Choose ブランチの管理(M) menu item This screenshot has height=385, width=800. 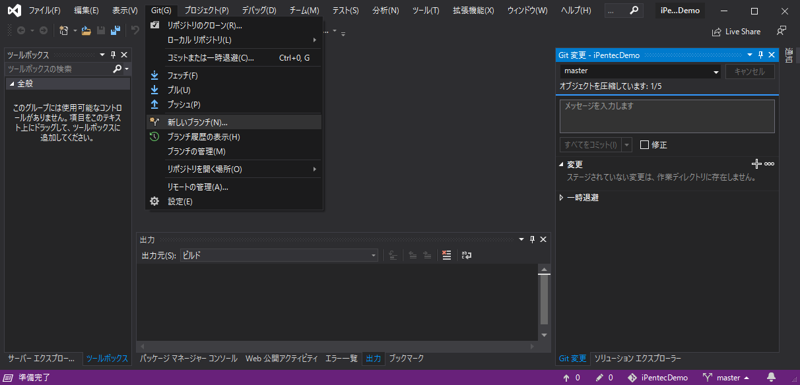pos(234,151)
